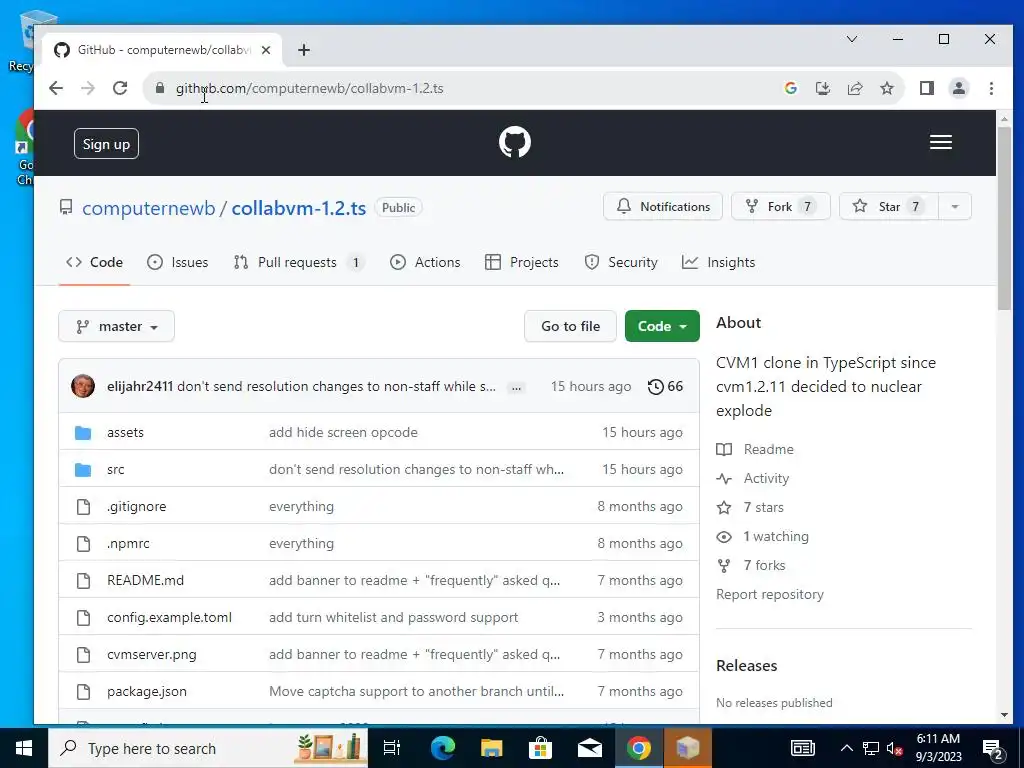The height and width of the screenshot is (768, 1024).
Task: Open 'add turn whitelist and password support' commit
Action: point(393,617)
